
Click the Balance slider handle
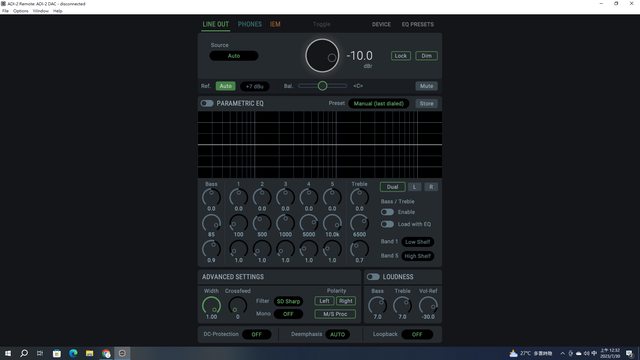[x=322, y=86]
